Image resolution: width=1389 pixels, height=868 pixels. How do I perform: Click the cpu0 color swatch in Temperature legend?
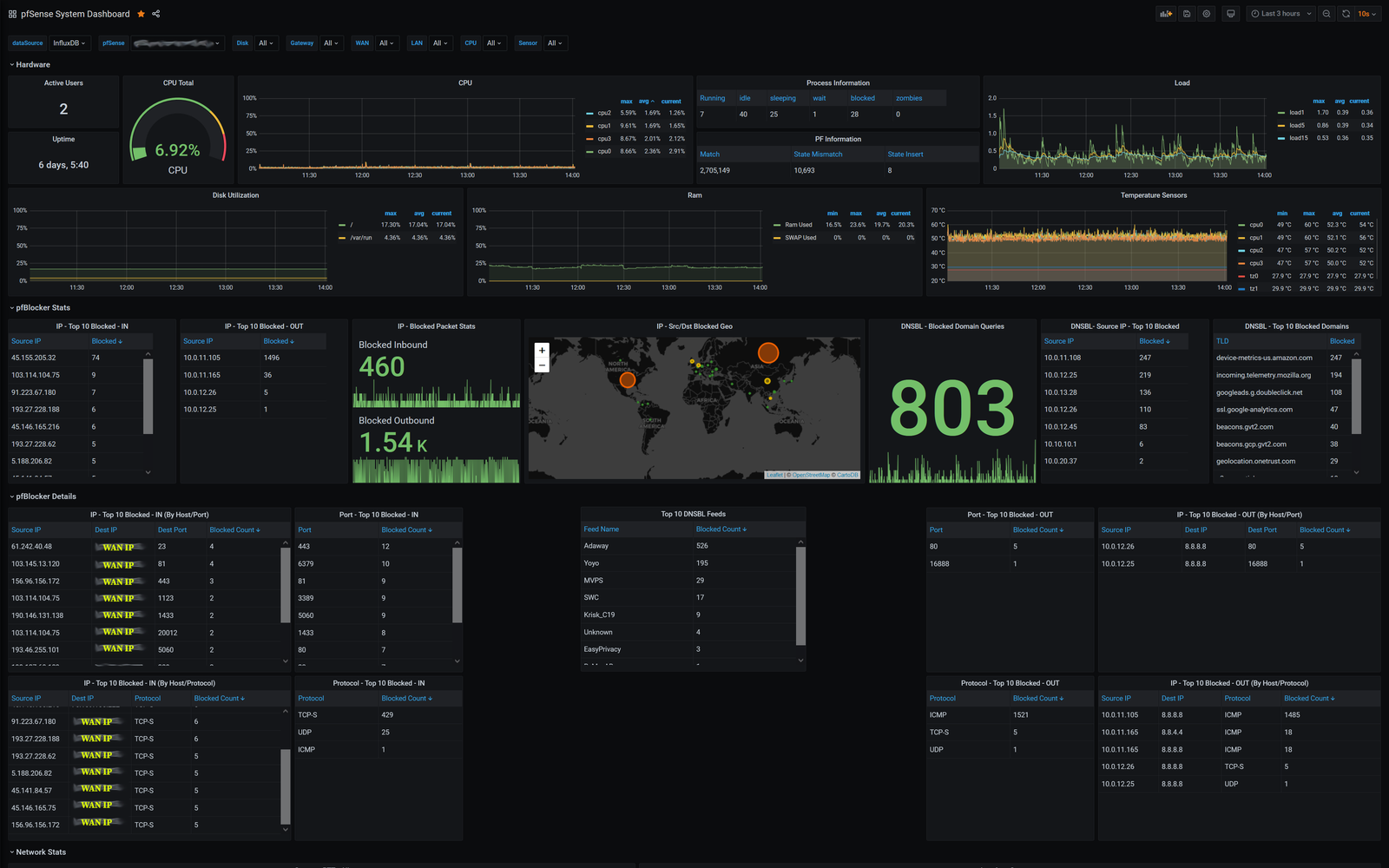click(x=1241, y=226)
